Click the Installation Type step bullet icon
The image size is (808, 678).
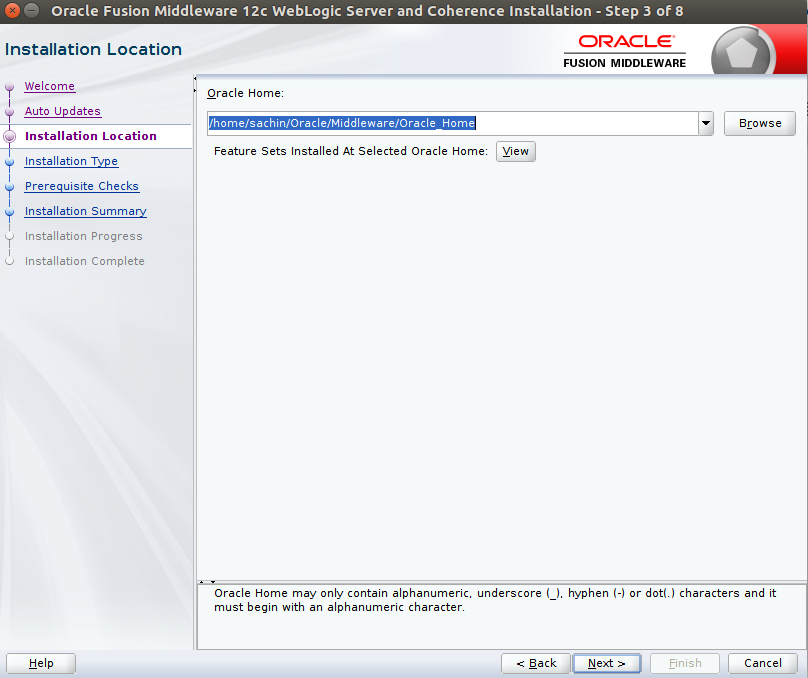tap(9, 162)
